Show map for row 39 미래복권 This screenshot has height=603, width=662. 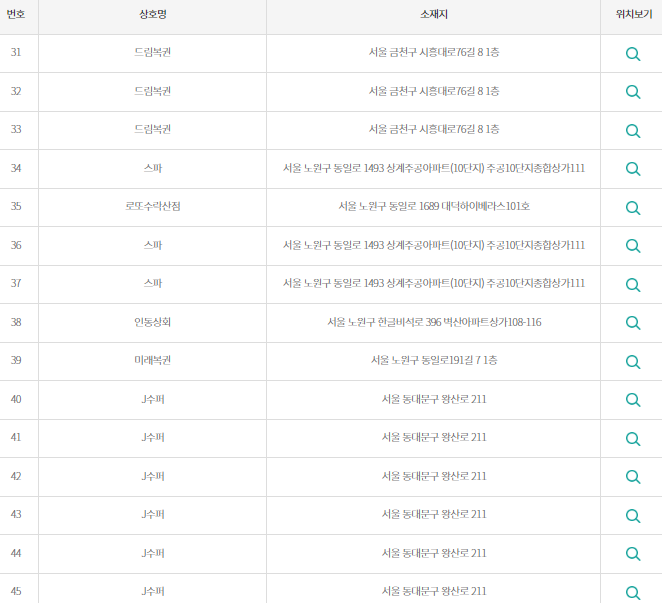pos(632,361)
